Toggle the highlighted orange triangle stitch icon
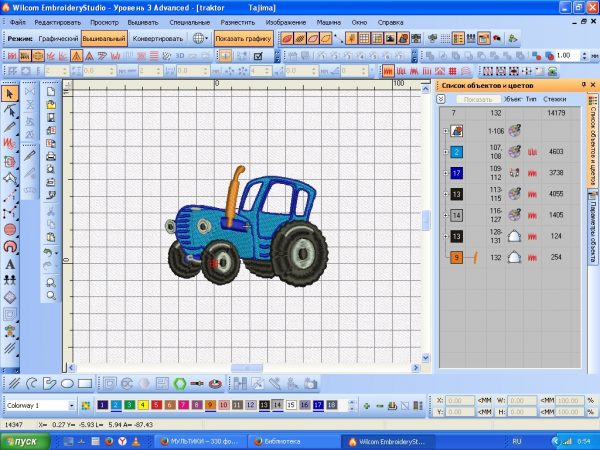The image size is (600, 450). 77,56
